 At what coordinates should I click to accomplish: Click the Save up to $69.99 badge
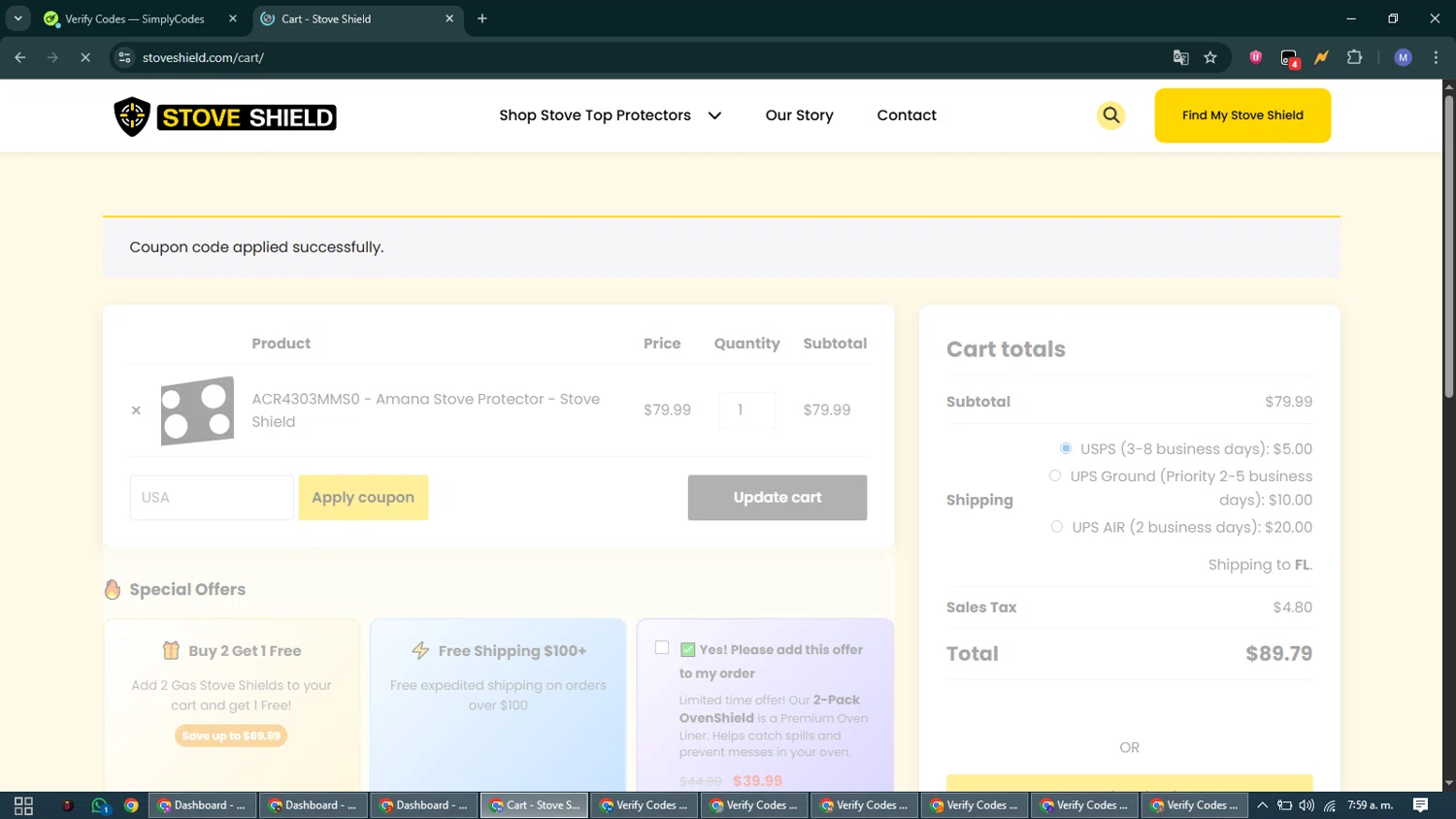231,736
